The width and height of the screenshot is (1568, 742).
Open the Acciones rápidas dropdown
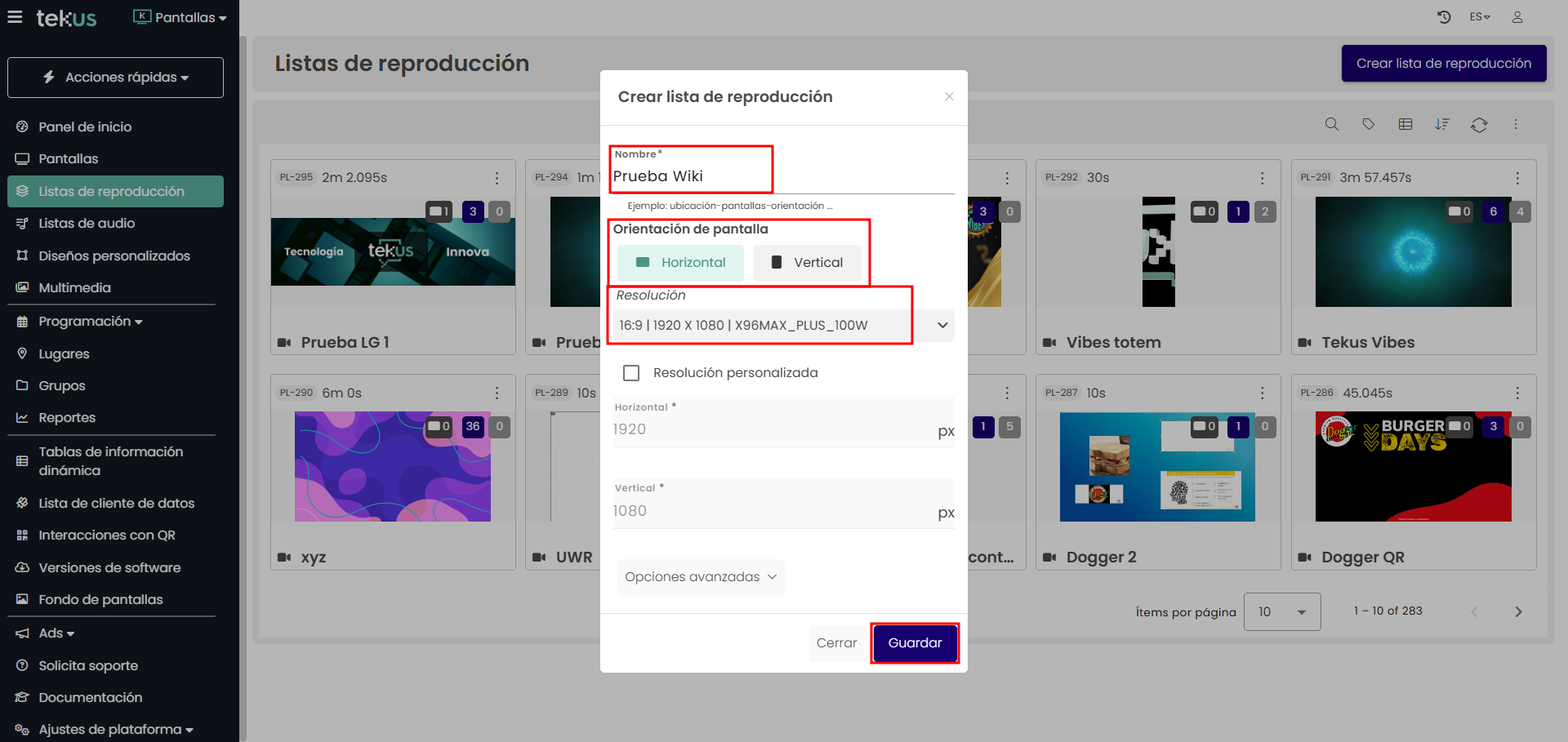tap(115, 78)
